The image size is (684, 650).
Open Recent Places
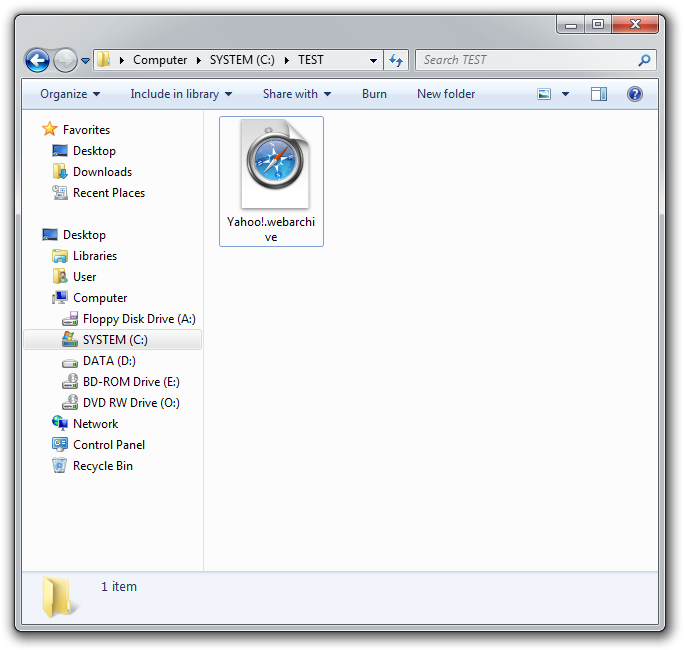point(109,193)
